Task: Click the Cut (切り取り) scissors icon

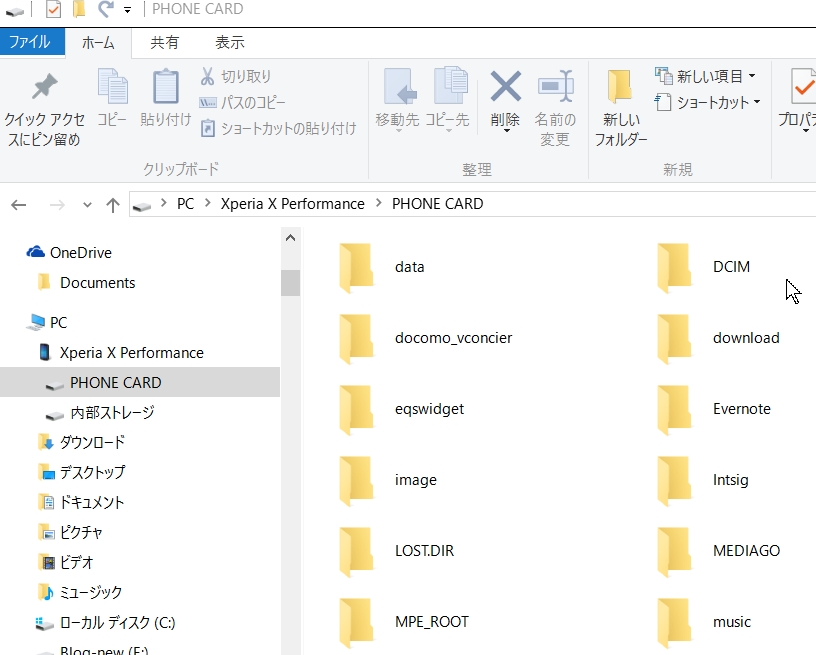Action: point(208,76)
